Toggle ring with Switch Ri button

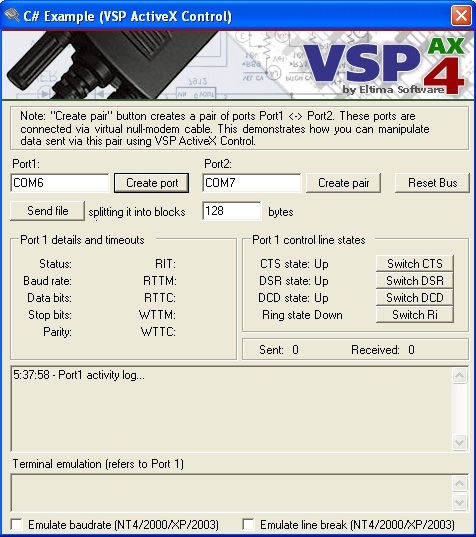click(415, 314)
